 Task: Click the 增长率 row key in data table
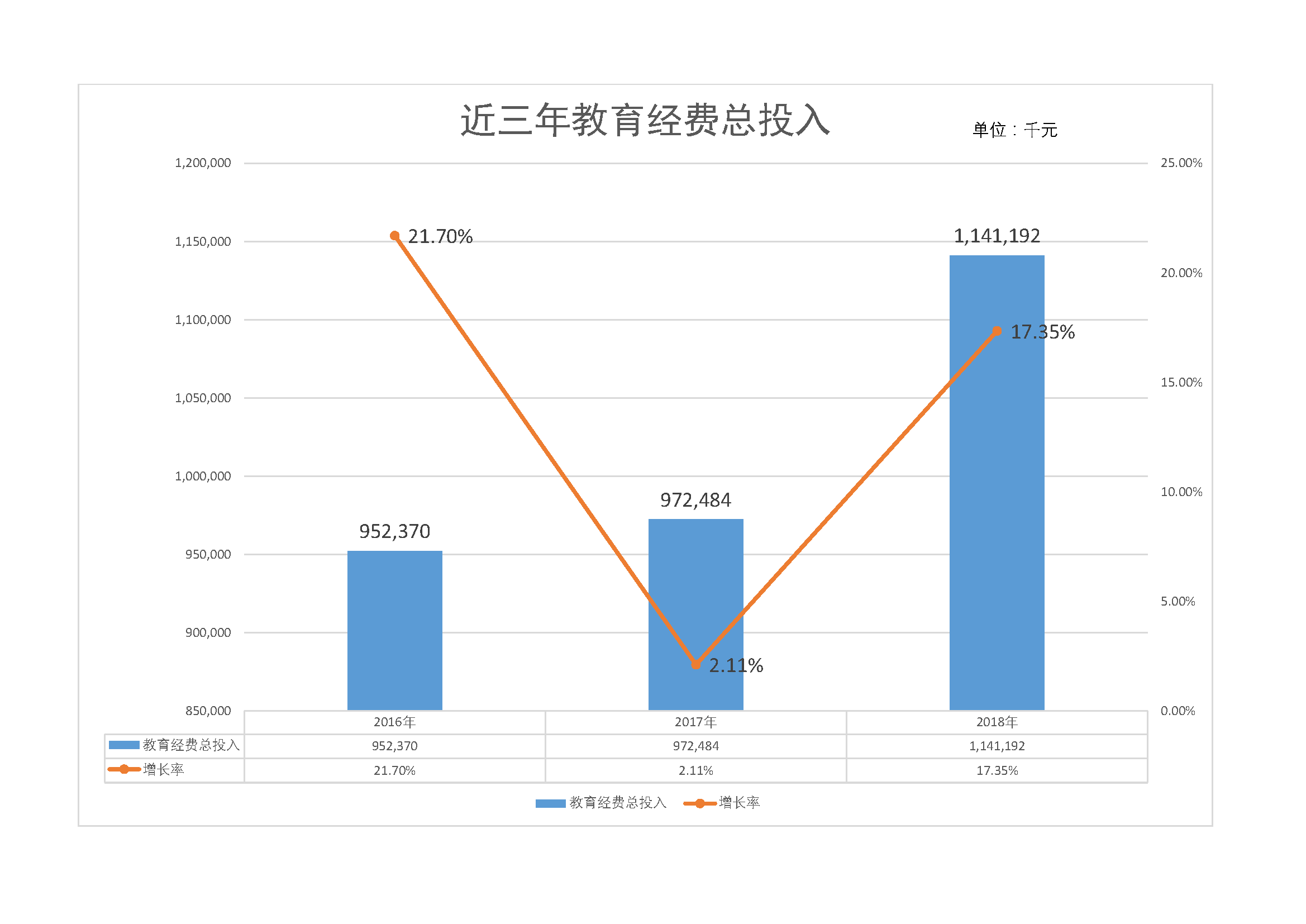click(146, 770)
